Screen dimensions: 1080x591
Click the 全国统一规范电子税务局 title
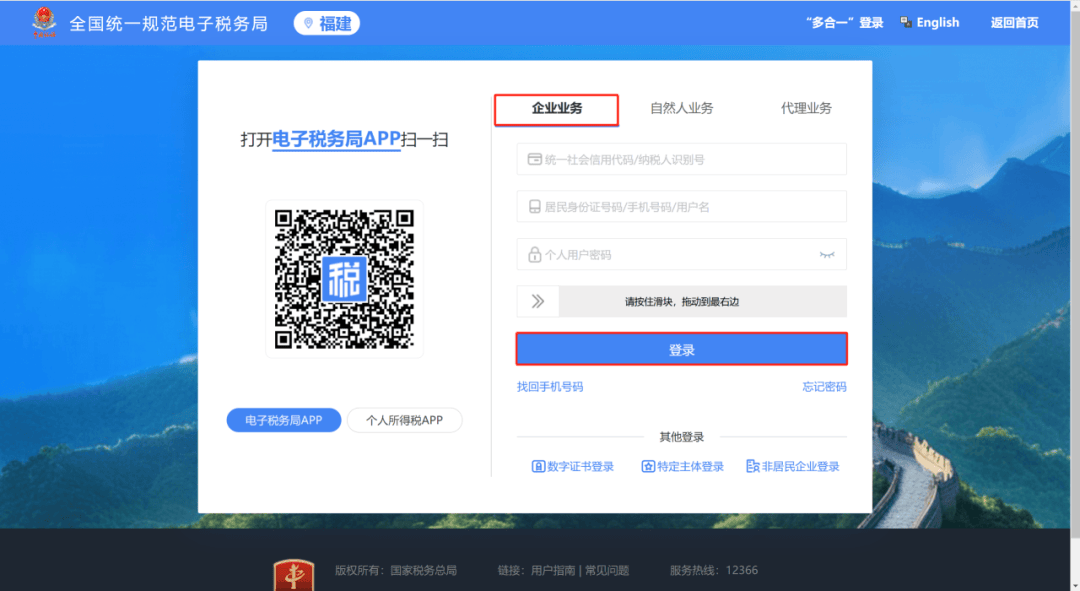click(x=169, y=23)
